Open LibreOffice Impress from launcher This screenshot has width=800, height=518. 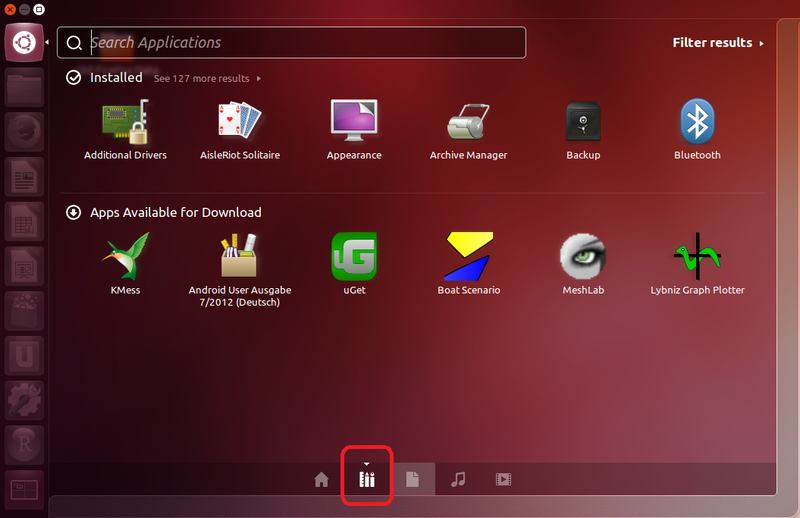point(24,266)
